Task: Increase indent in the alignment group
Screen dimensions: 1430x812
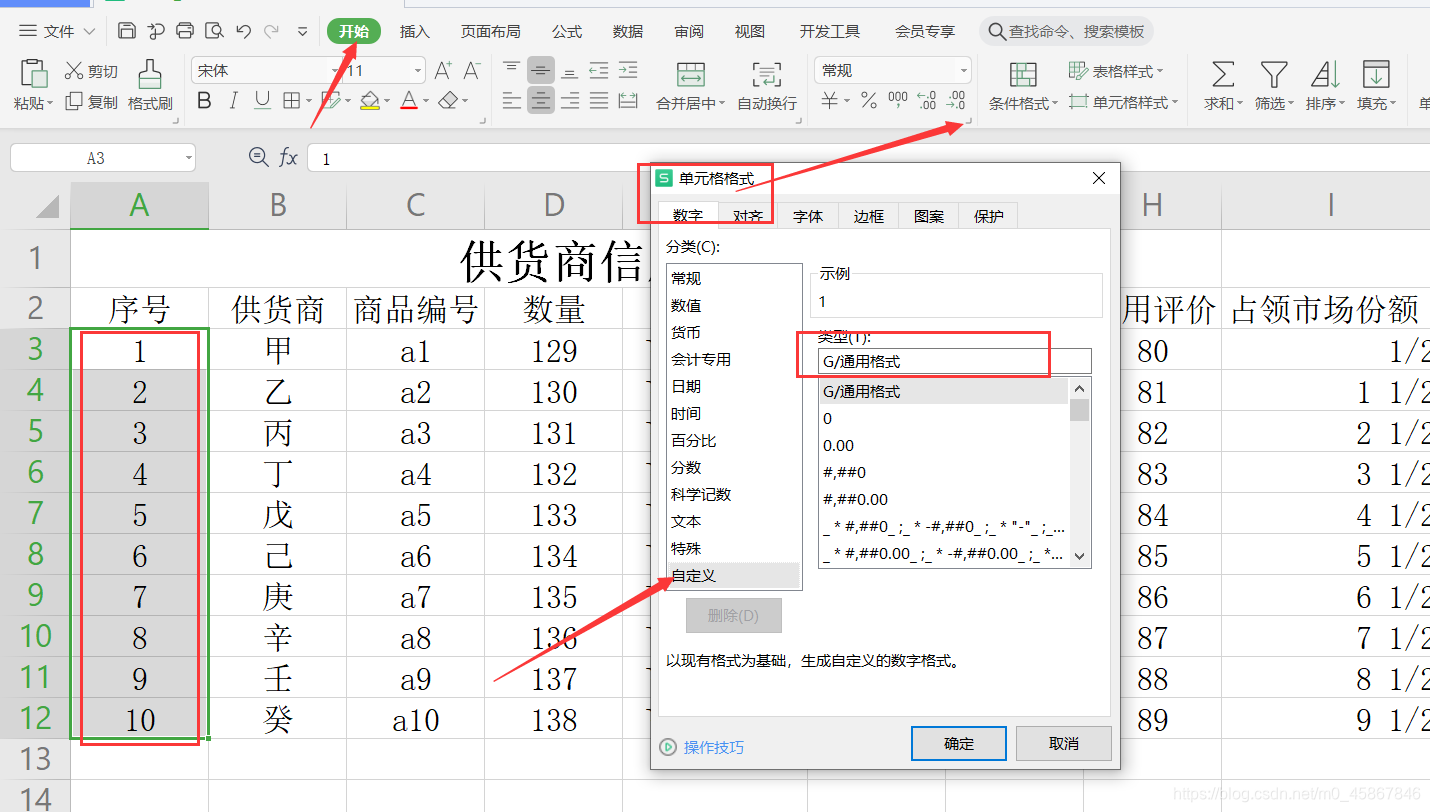Action: 628,70
